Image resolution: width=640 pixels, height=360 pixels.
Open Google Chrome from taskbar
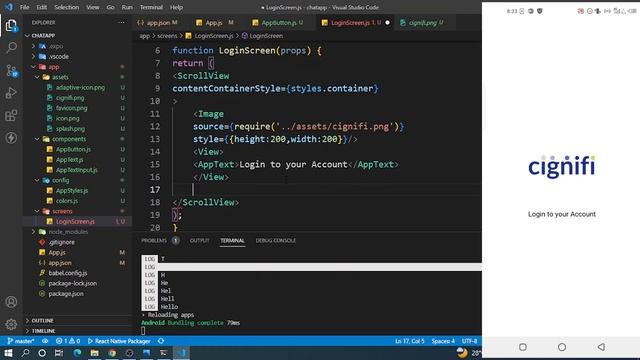pos(112,353)
